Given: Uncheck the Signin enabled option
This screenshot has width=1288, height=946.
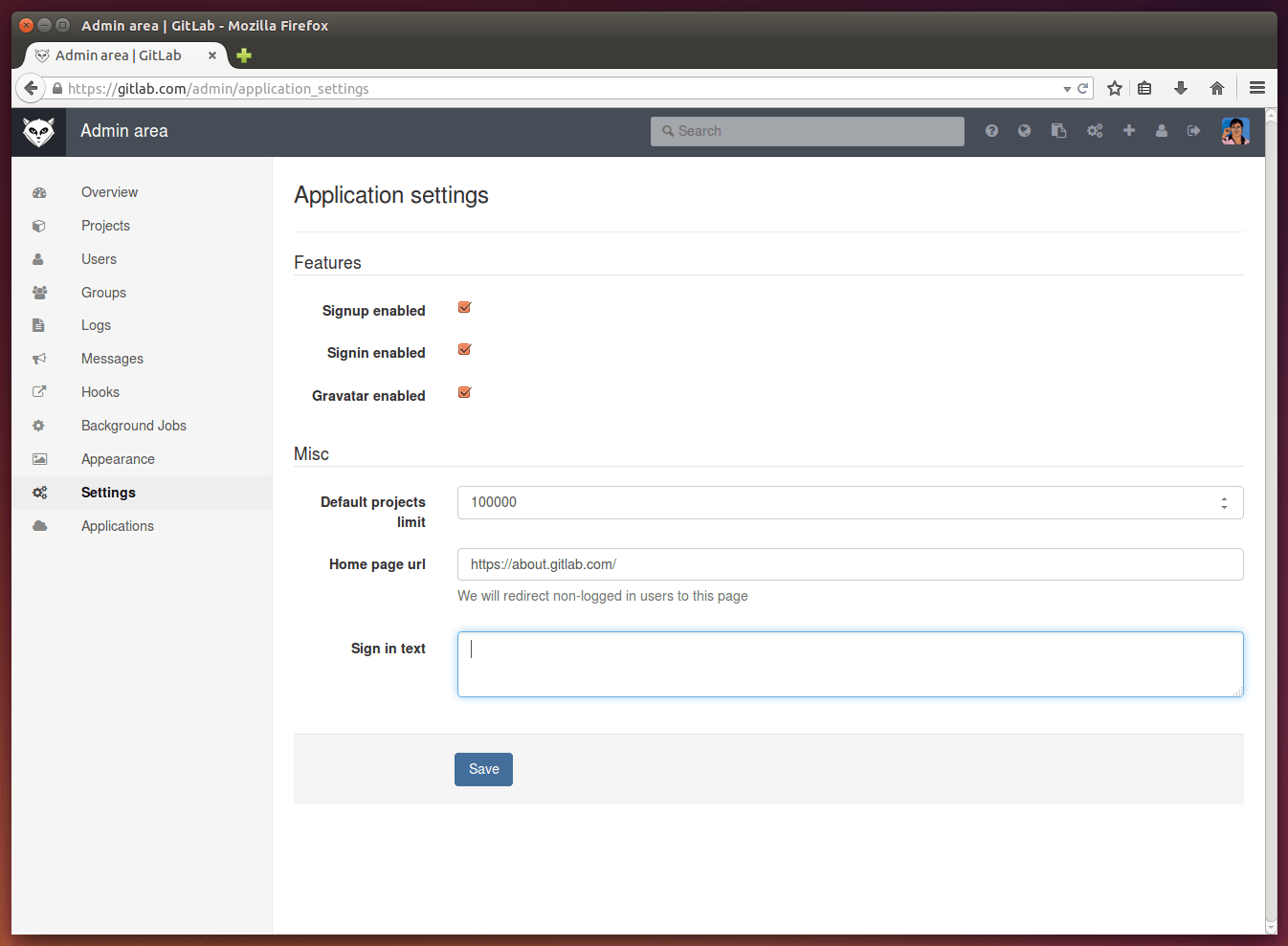Looking at the screenshot, I should pyautogui.click(x=464, y=349).
